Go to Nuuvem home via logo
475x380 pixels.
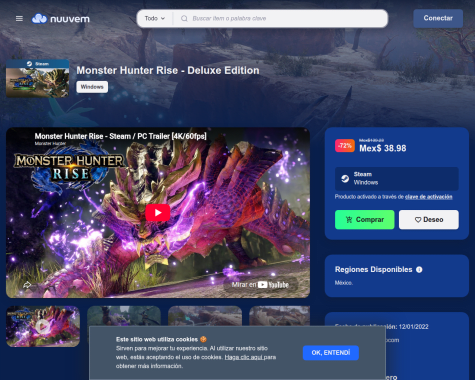click(61, 19)
